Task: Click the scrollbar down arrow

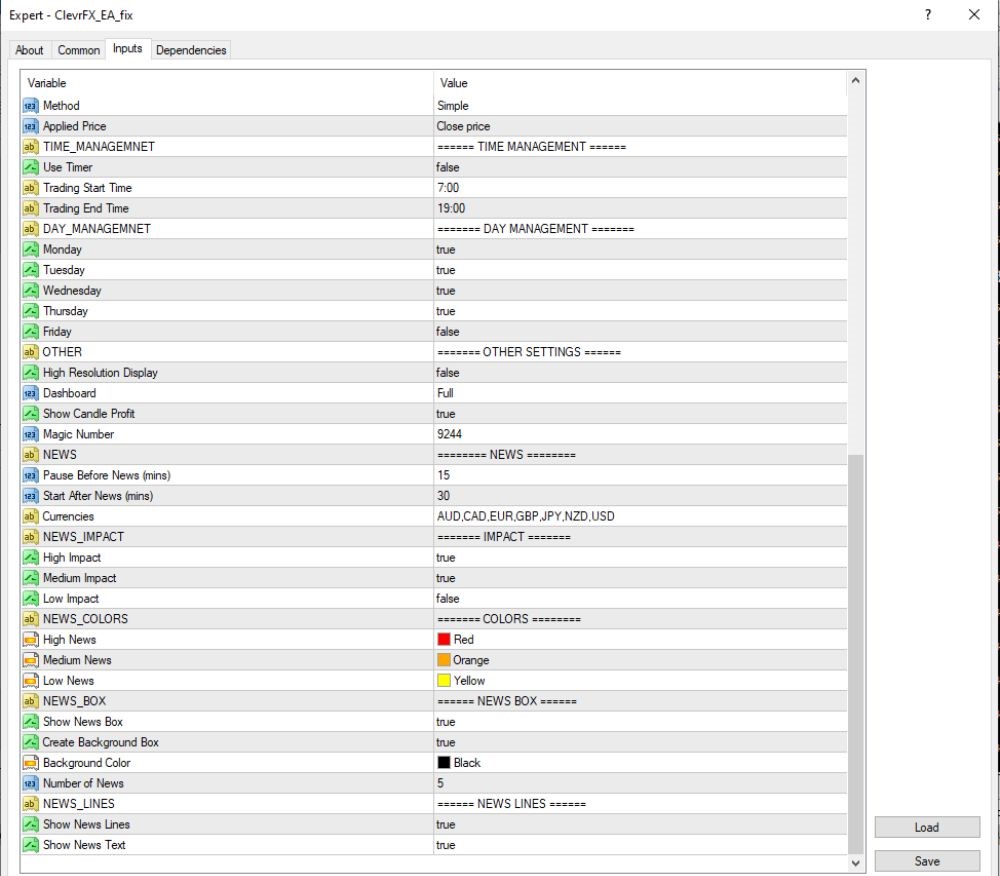Action: pyautogui.click(x=856, y=863)
